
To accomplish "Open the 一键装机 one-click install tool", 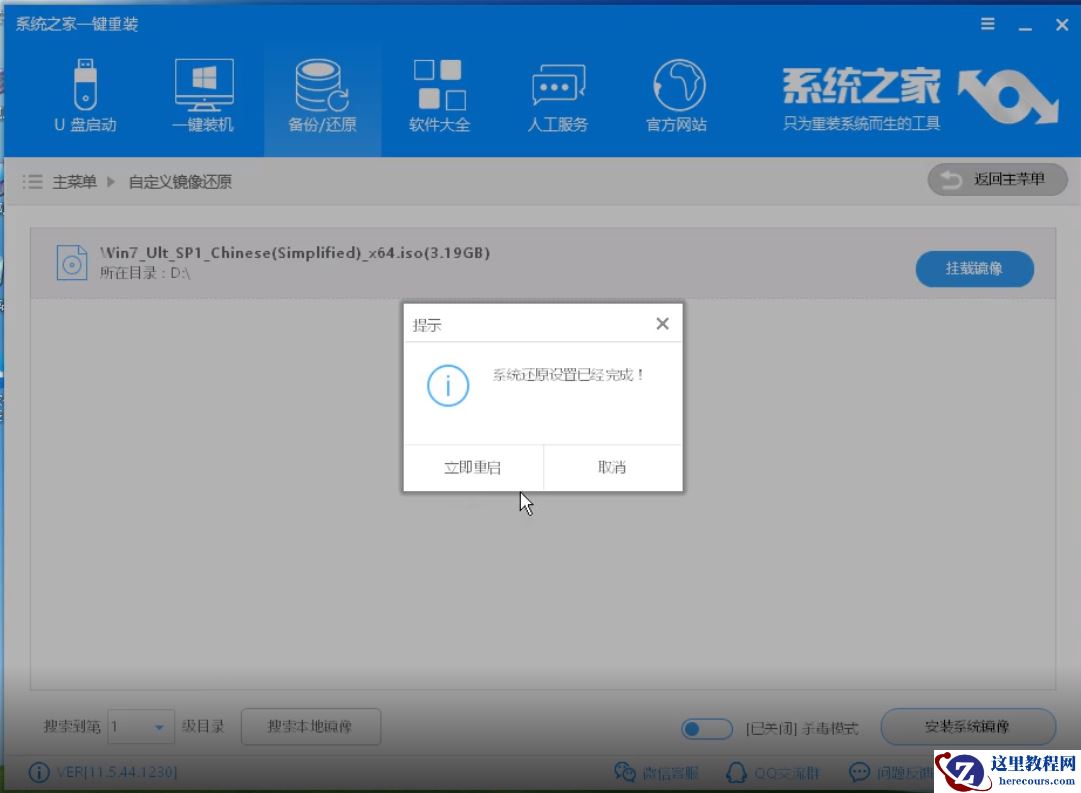I will point(203,95).
